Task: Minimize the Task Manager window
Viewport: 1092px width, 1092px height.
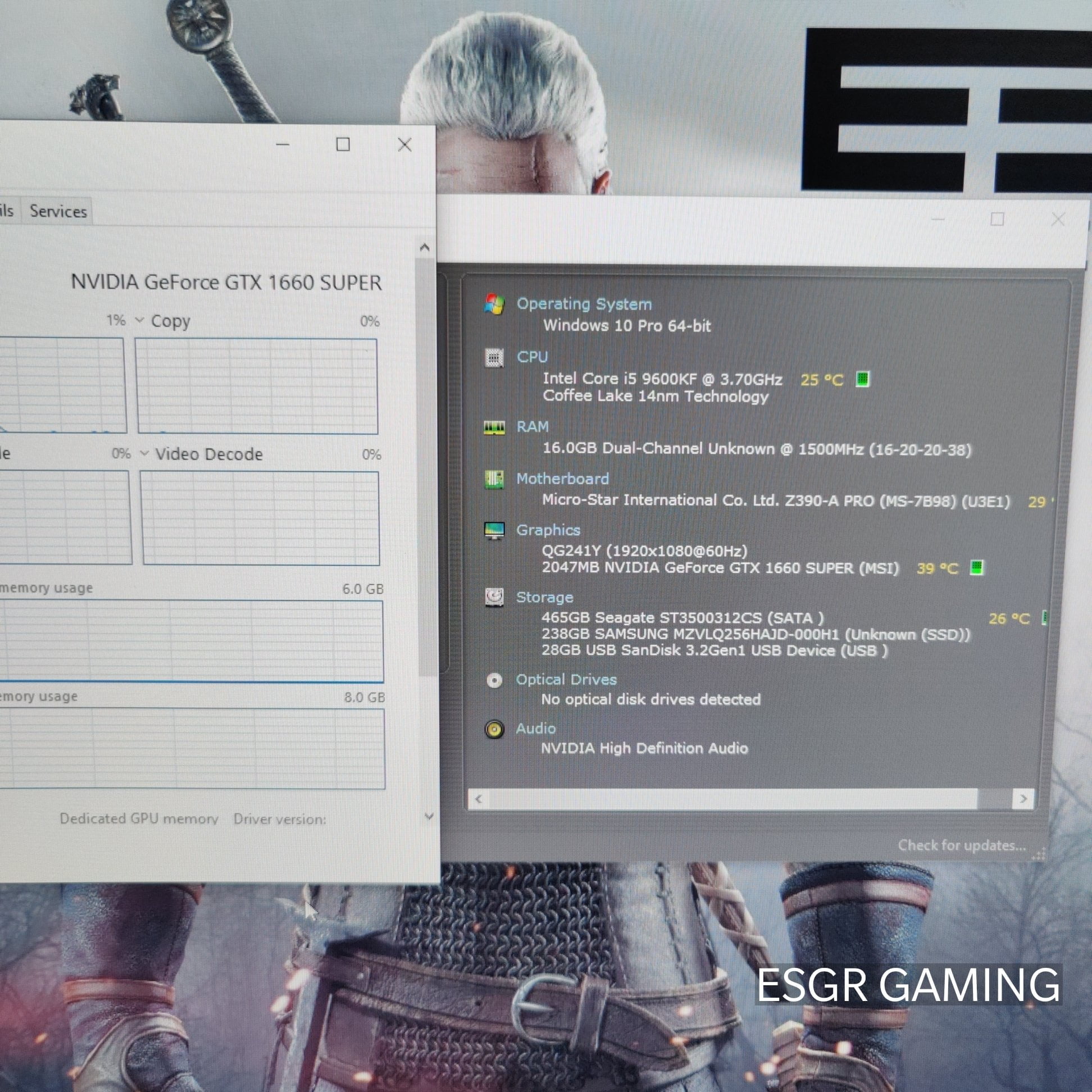Action: pyautogui.click(x=283, y=145)
